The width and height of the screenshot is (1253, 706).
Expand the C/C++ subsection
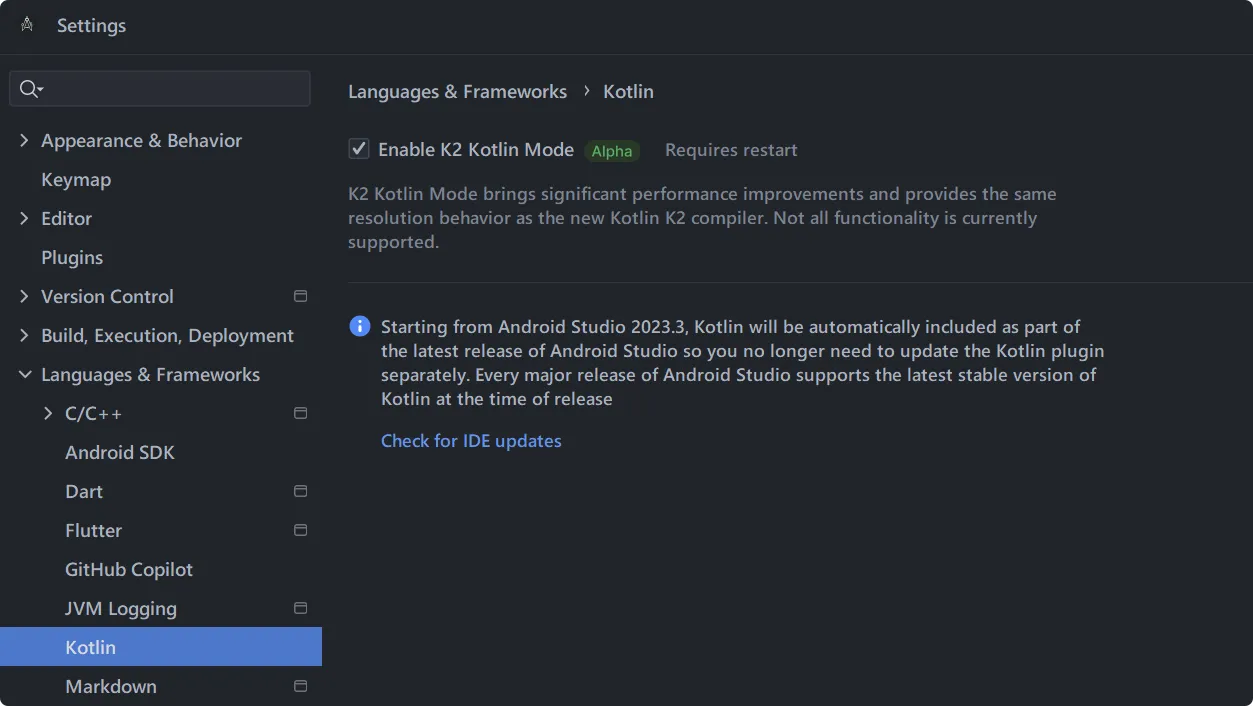tap(48, 413)
